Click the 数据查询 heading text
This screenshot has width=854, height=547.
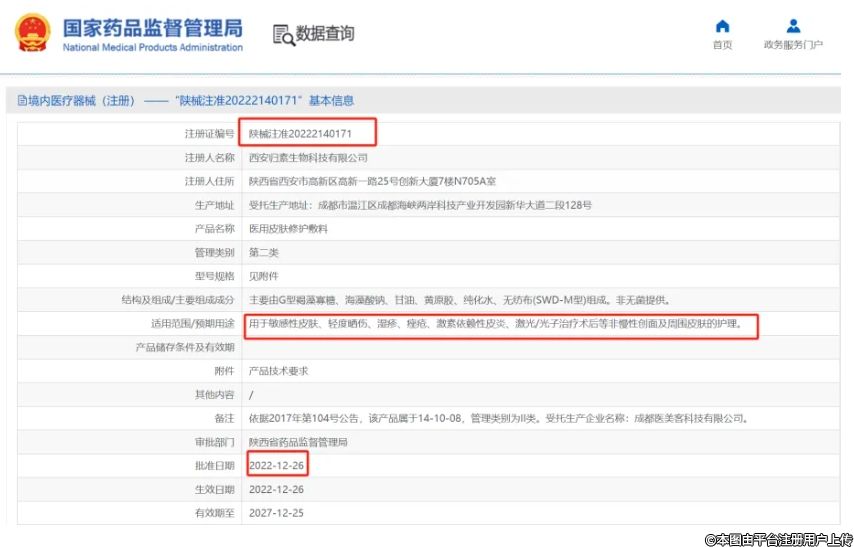tap(325, 34)
